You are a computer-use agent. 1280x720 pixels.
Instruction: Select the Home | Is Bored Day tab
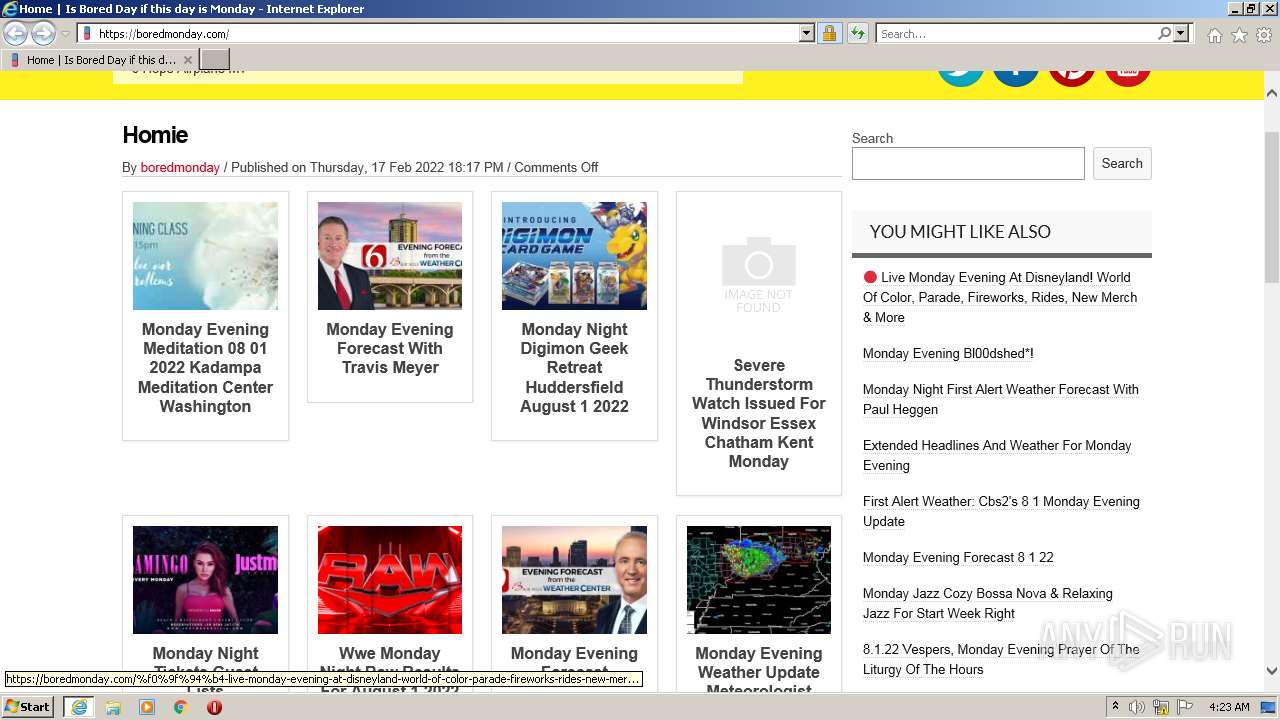pyautogui.click(x=100, y=60)
